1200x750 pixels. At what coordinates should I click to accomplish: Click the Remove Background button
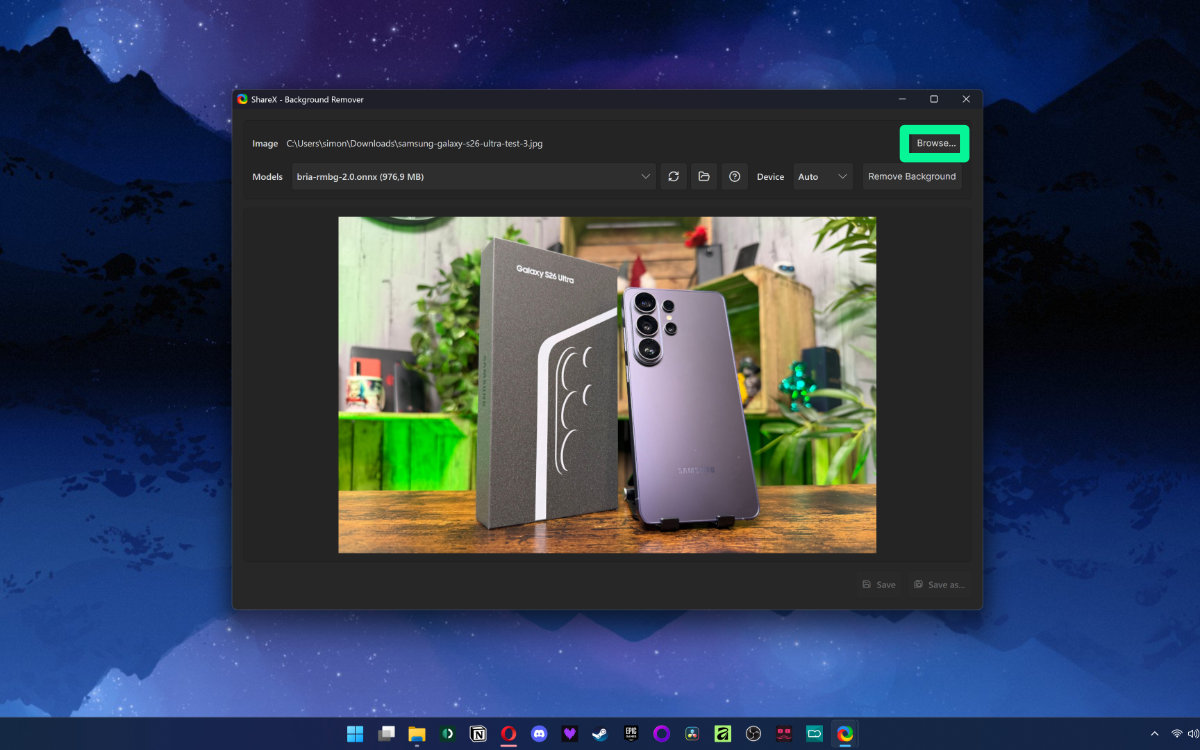[912, 177]
